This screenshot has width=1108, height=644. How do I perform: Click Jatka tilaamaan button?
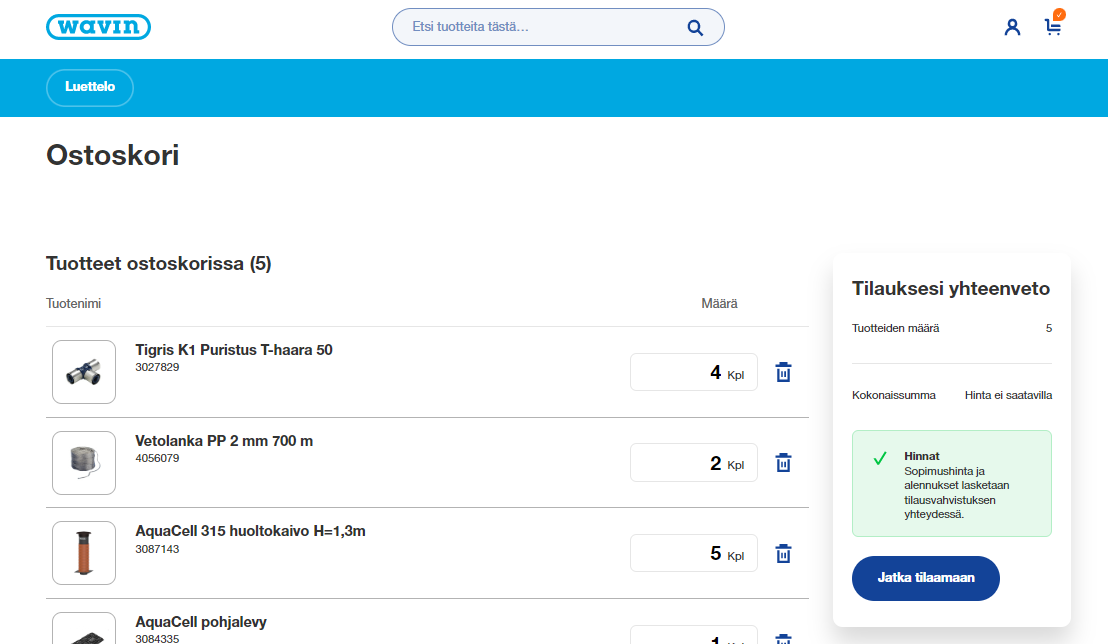926,578
